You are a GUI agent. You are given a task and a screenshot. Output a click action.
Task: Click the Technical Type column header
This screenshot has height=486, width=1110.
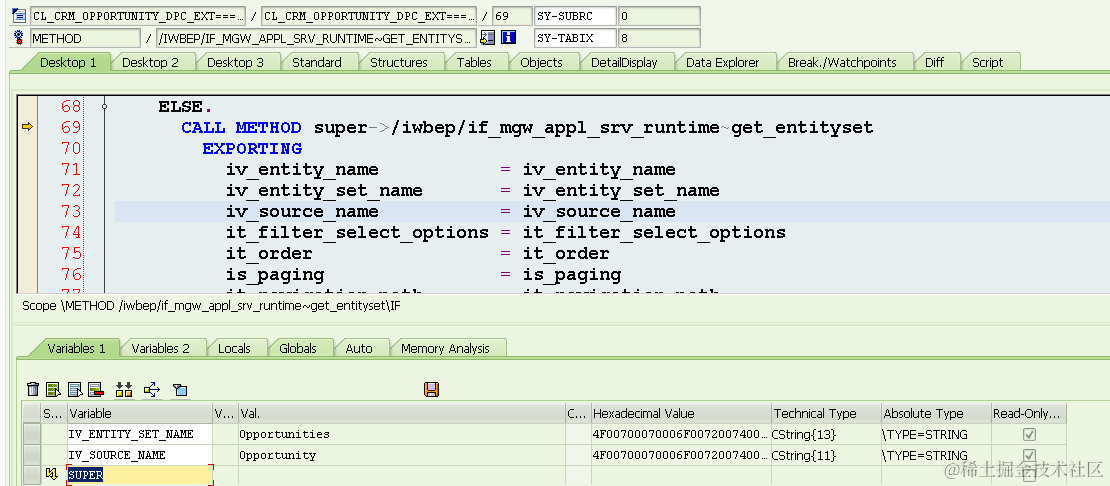tap(825, 413)
